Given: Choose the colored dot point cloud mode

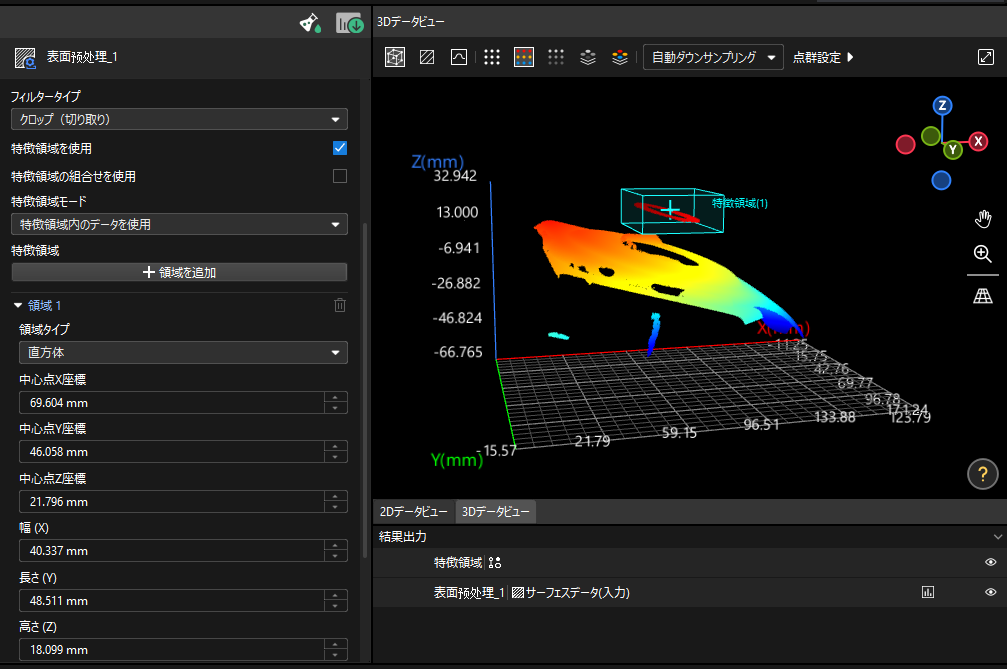Looking at the screenshot, I should tap(524, 57).
